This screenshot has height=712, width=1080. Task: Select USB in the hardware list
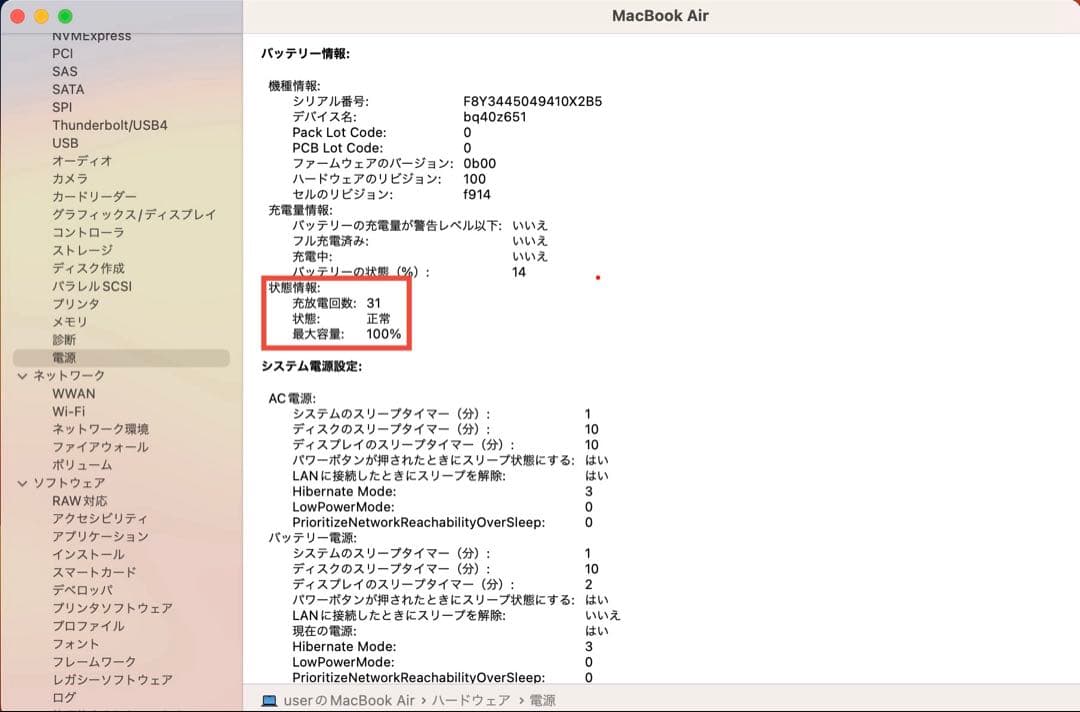pyautogui.click(x=64, y=143)
